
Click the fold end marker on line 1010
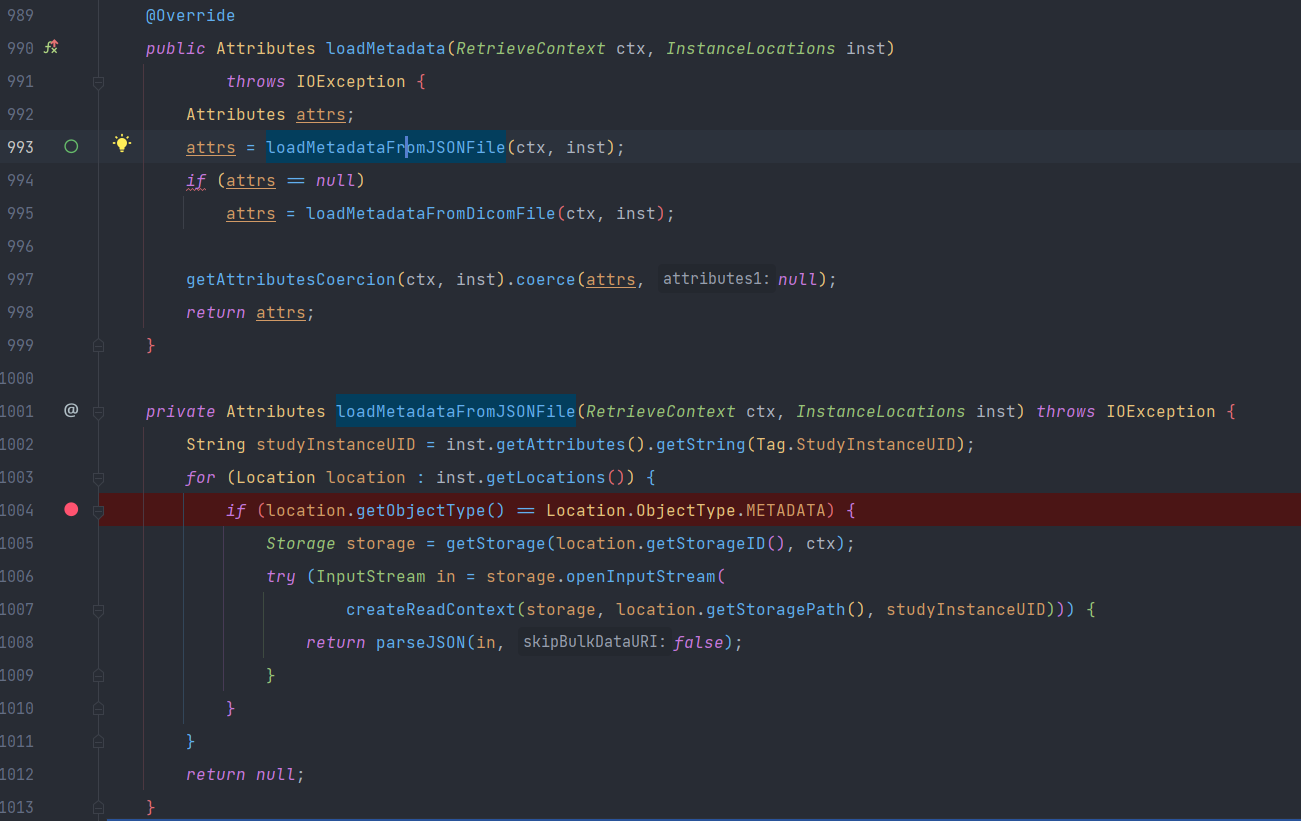tap(98, 708)
